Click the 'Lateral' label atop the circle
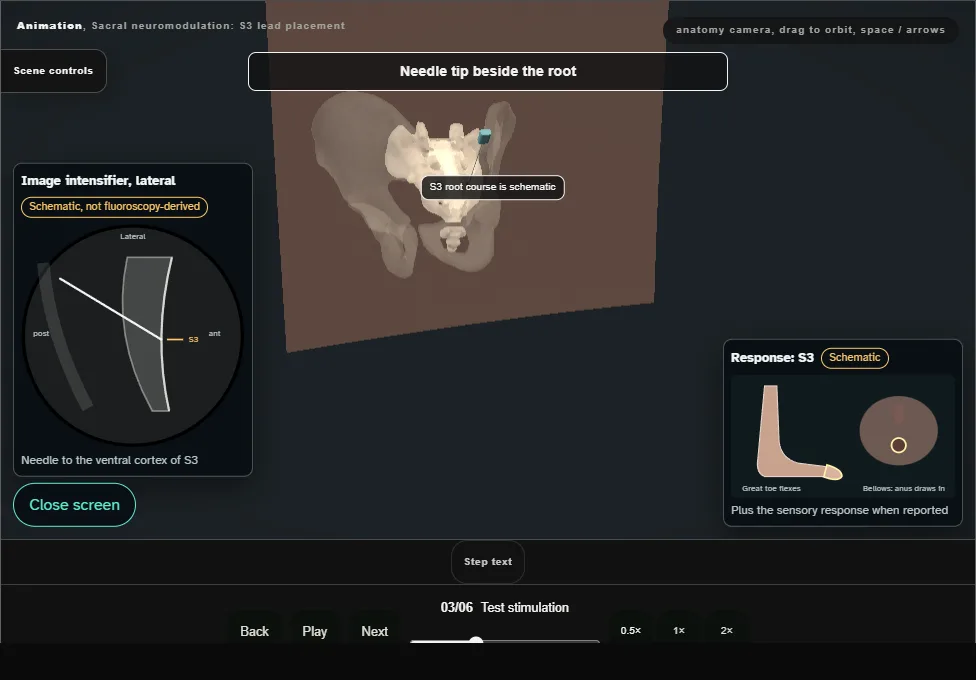This screenshot has height=680, width=976. tap(133, 237)
